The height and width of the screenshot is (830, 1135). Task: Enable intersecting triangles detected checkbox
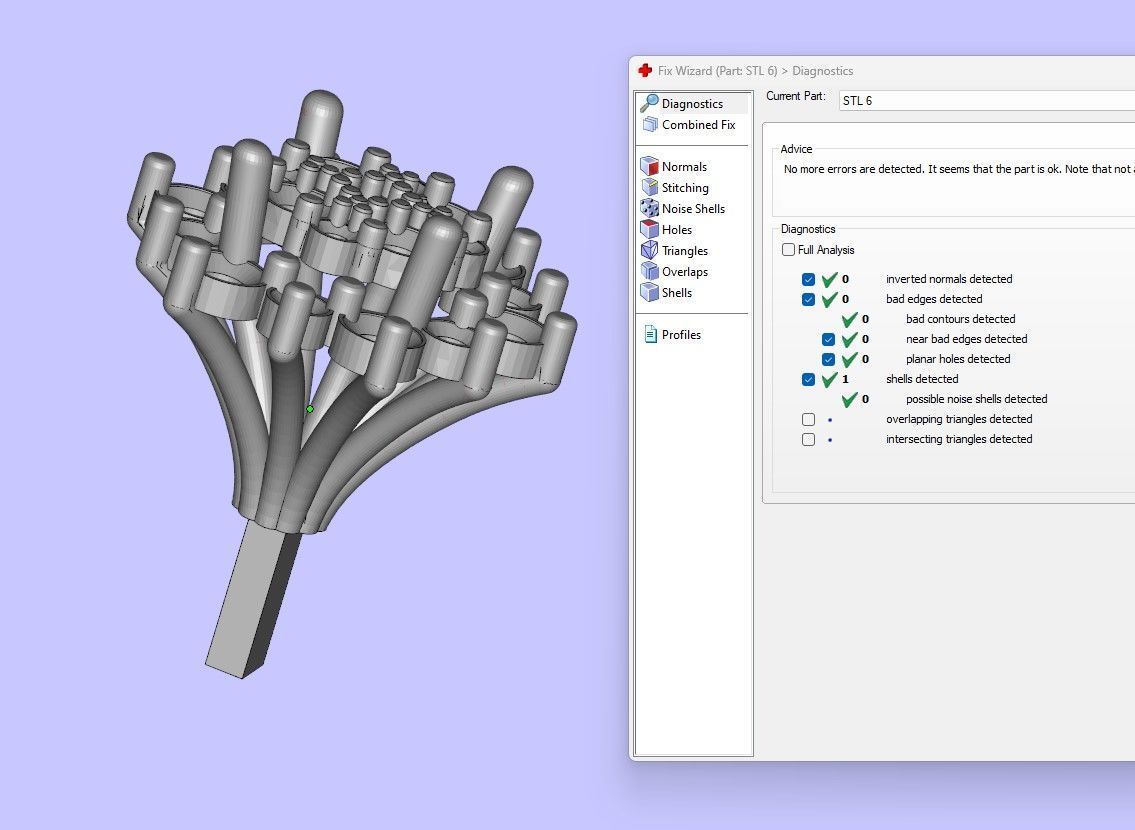[x=809, y=439]
